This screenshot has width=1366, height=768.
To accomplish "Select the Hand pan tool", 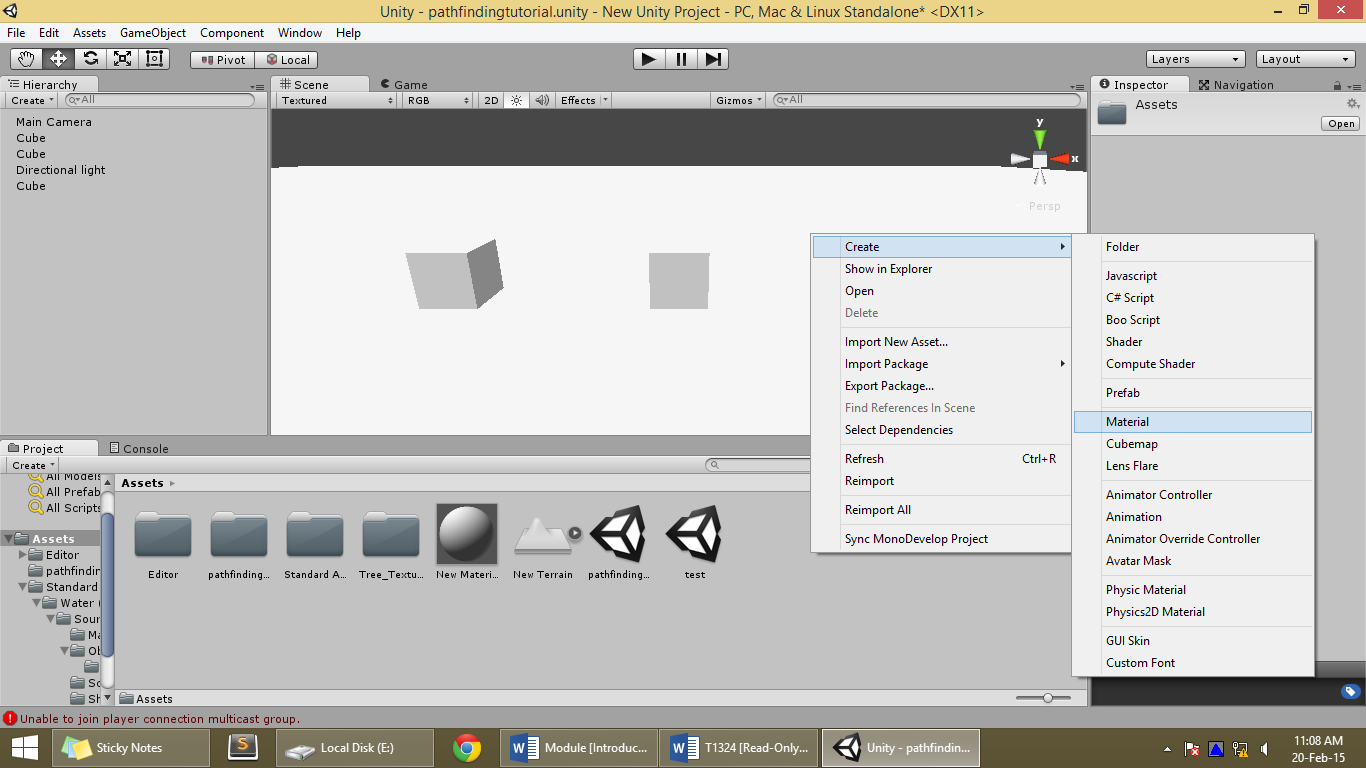I will pos(25,58).
